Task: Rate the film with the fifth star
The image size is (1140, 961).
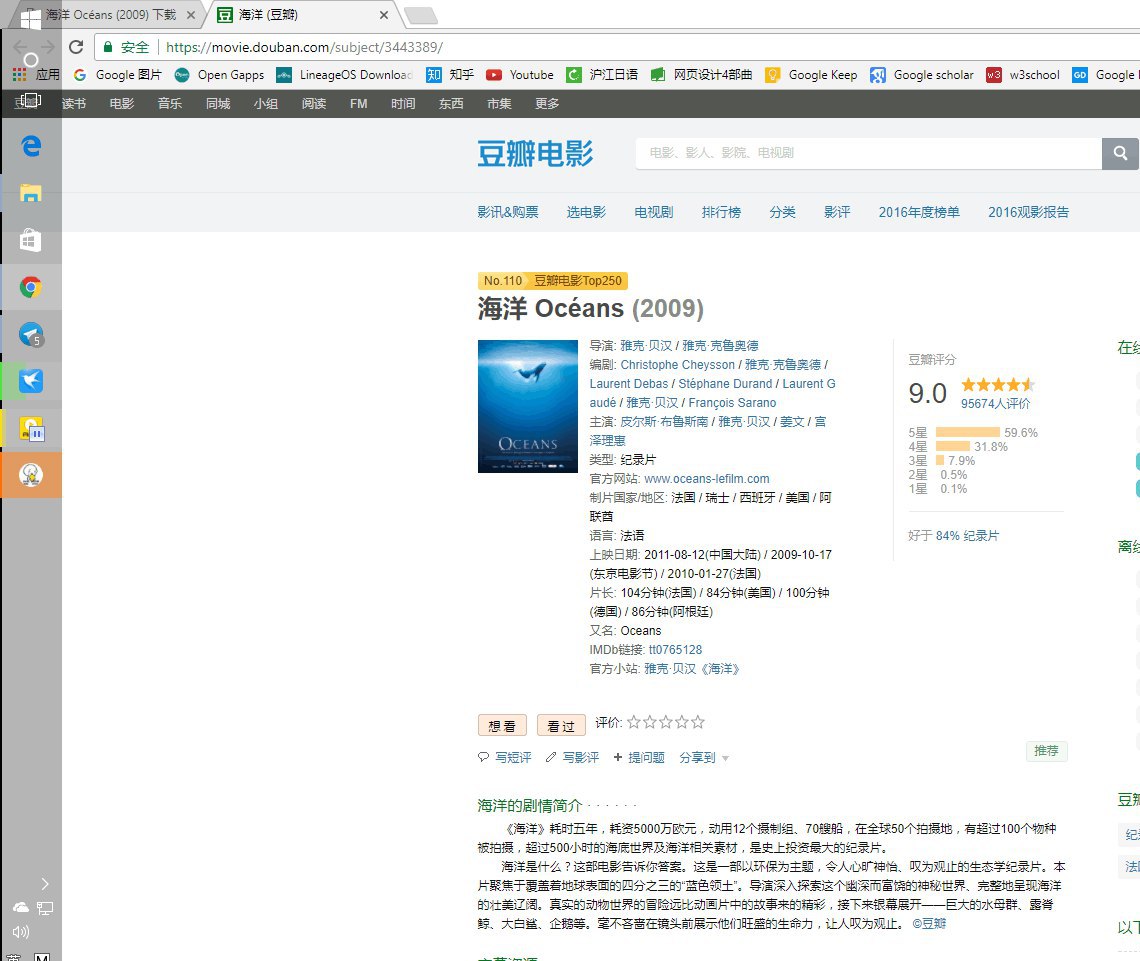Action: pos(698,722)
